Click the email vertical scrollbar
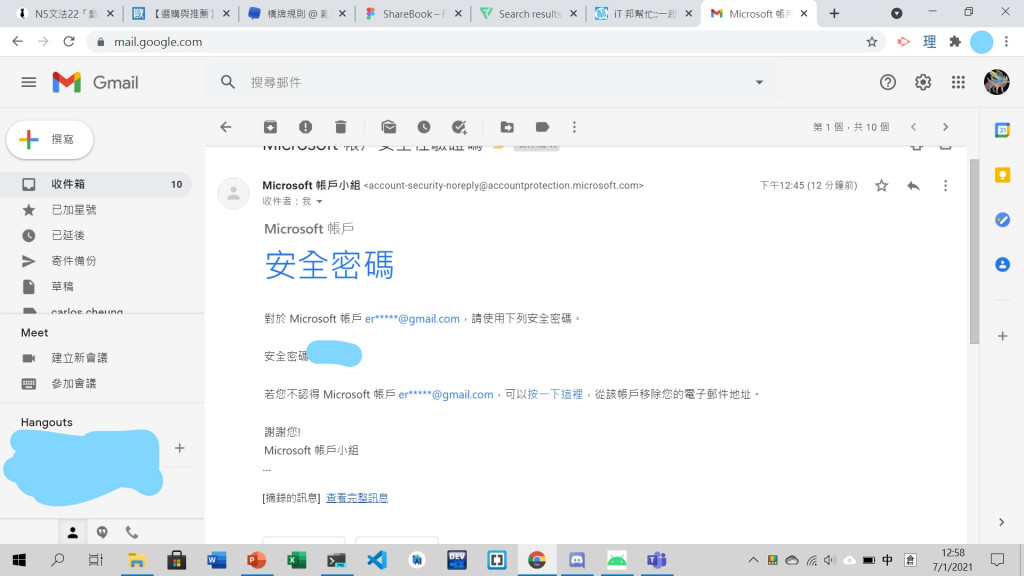Image resolution: width=1024 pixels, height=576 pixels. 974,251
